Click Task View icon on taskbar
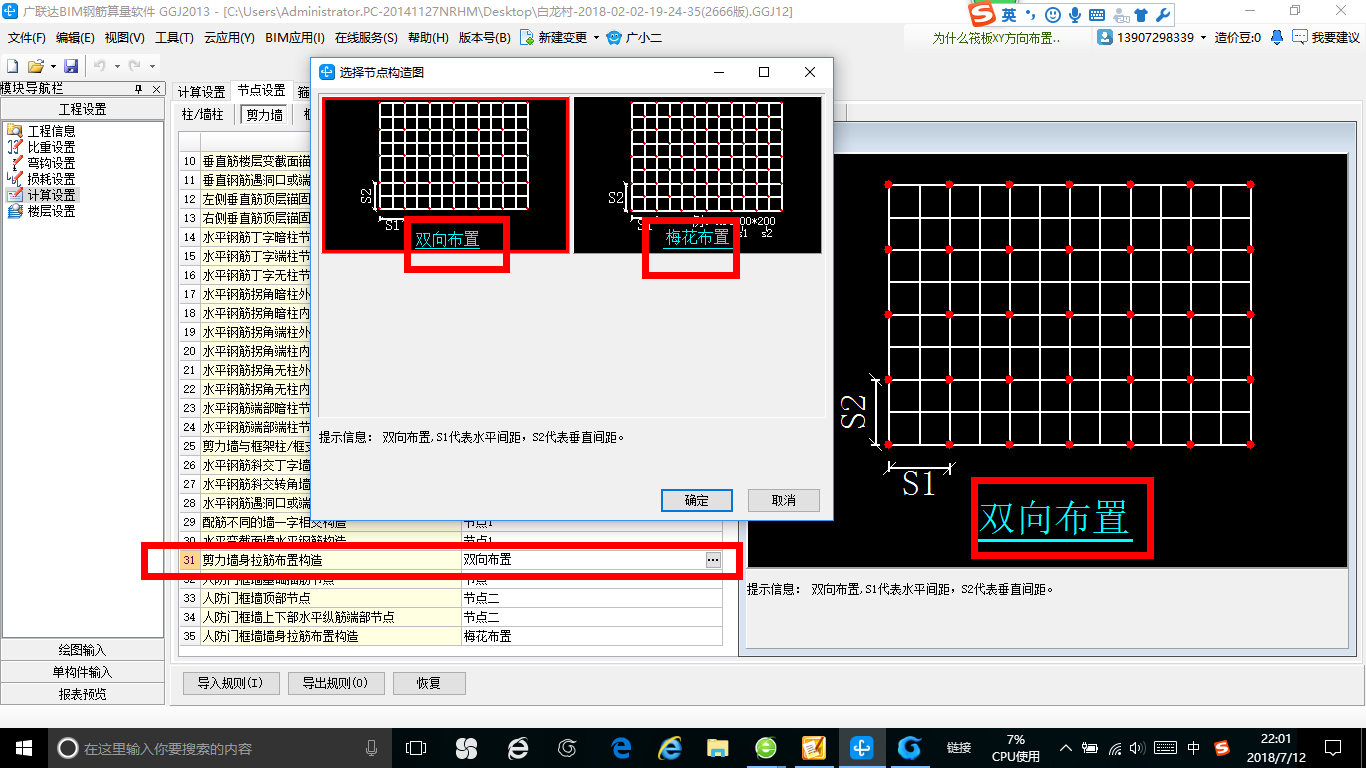Screen dimensions: 1366x768 click(x=416, y=747)
